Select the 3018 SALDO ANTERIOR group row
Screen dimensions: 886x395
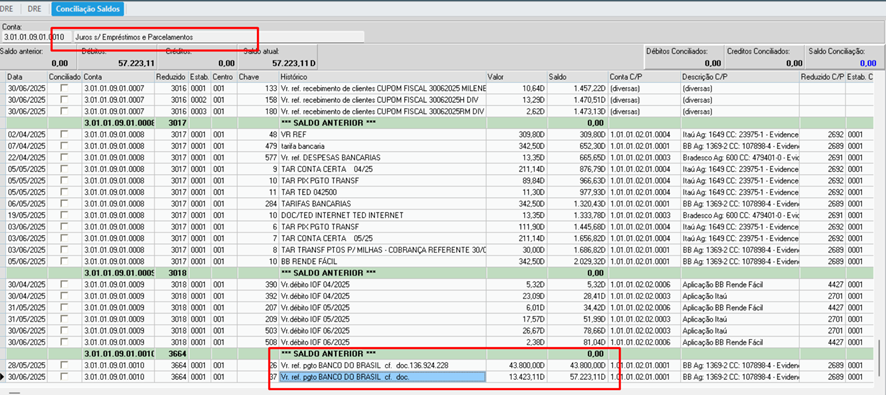pyautogui.click(x=437, y=273)
